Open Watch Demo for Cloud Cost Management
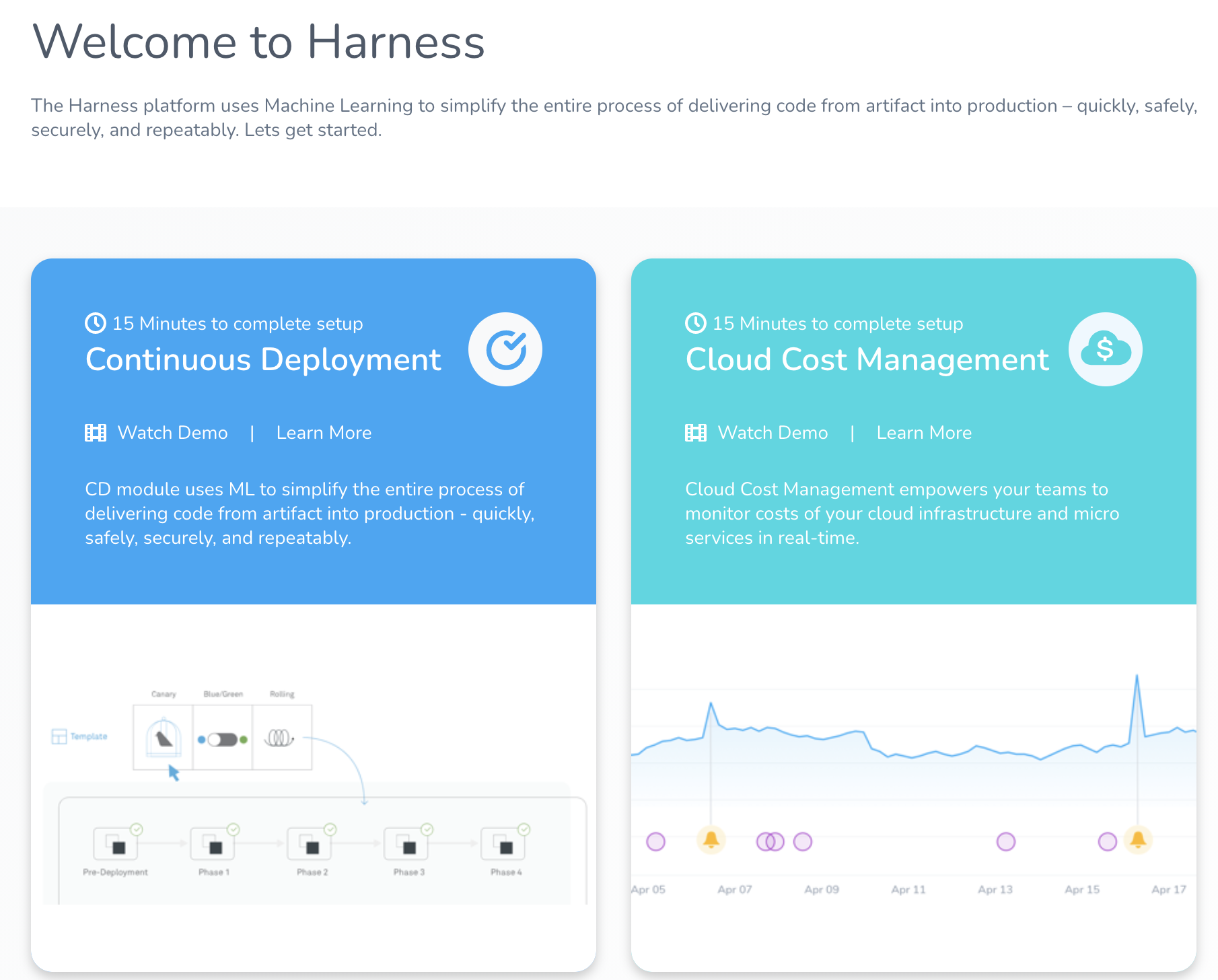The height and width of the screenshot is (980, 1218). [773, 433]
